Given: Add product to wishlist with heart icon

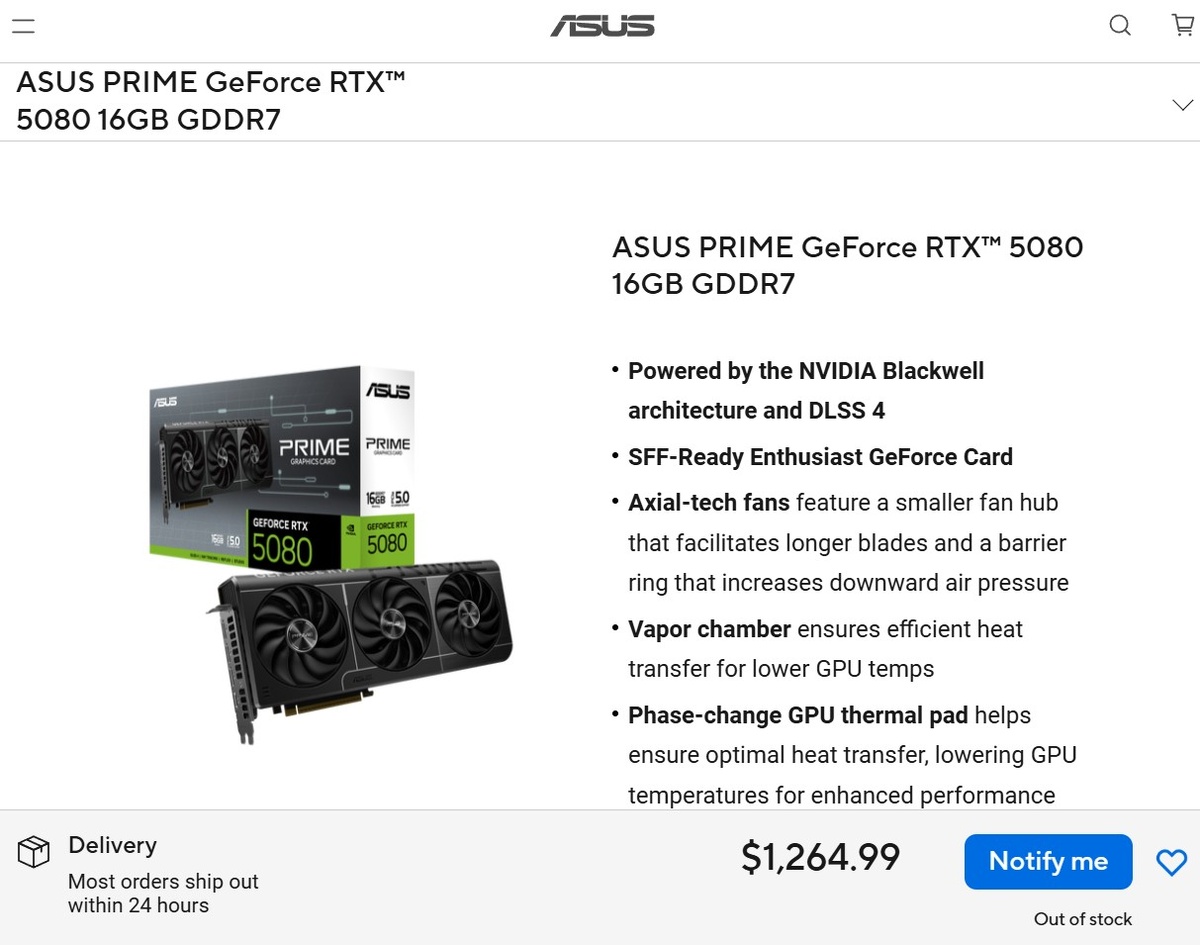Looking at the screenshot, I should pyautogui.click(x=1171, y=862).
